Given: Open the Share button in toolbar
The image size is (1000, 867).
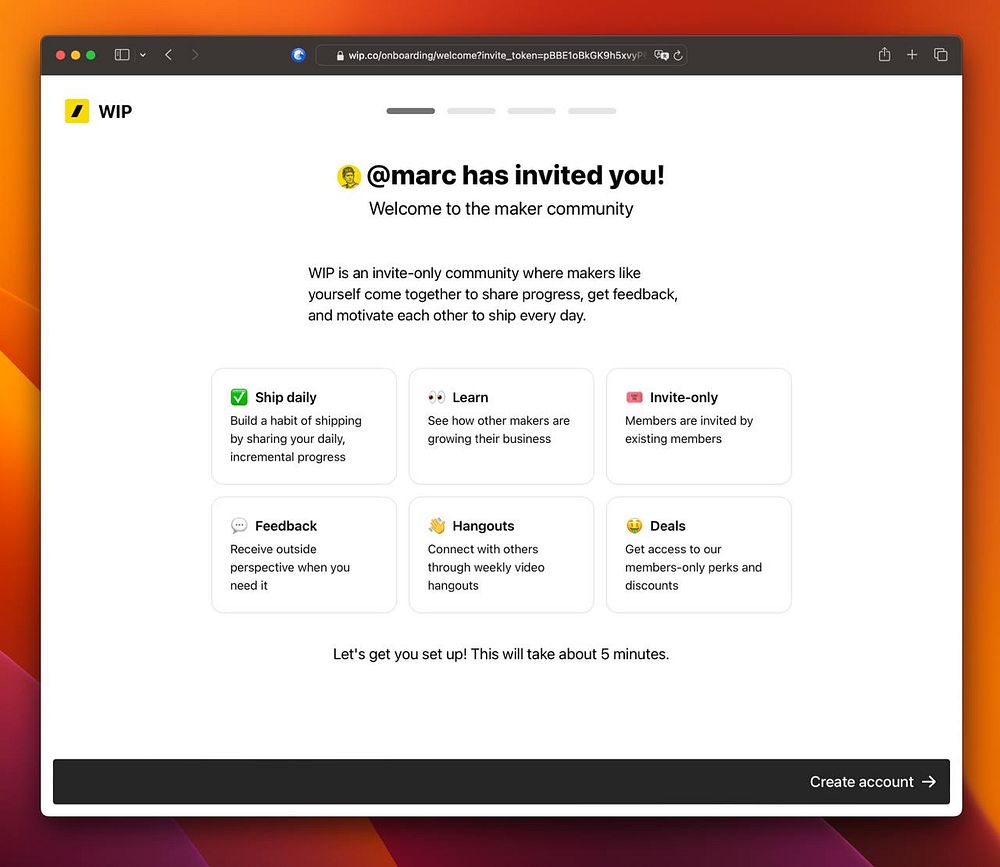Looking at the screenshot, I should [884, 54].
